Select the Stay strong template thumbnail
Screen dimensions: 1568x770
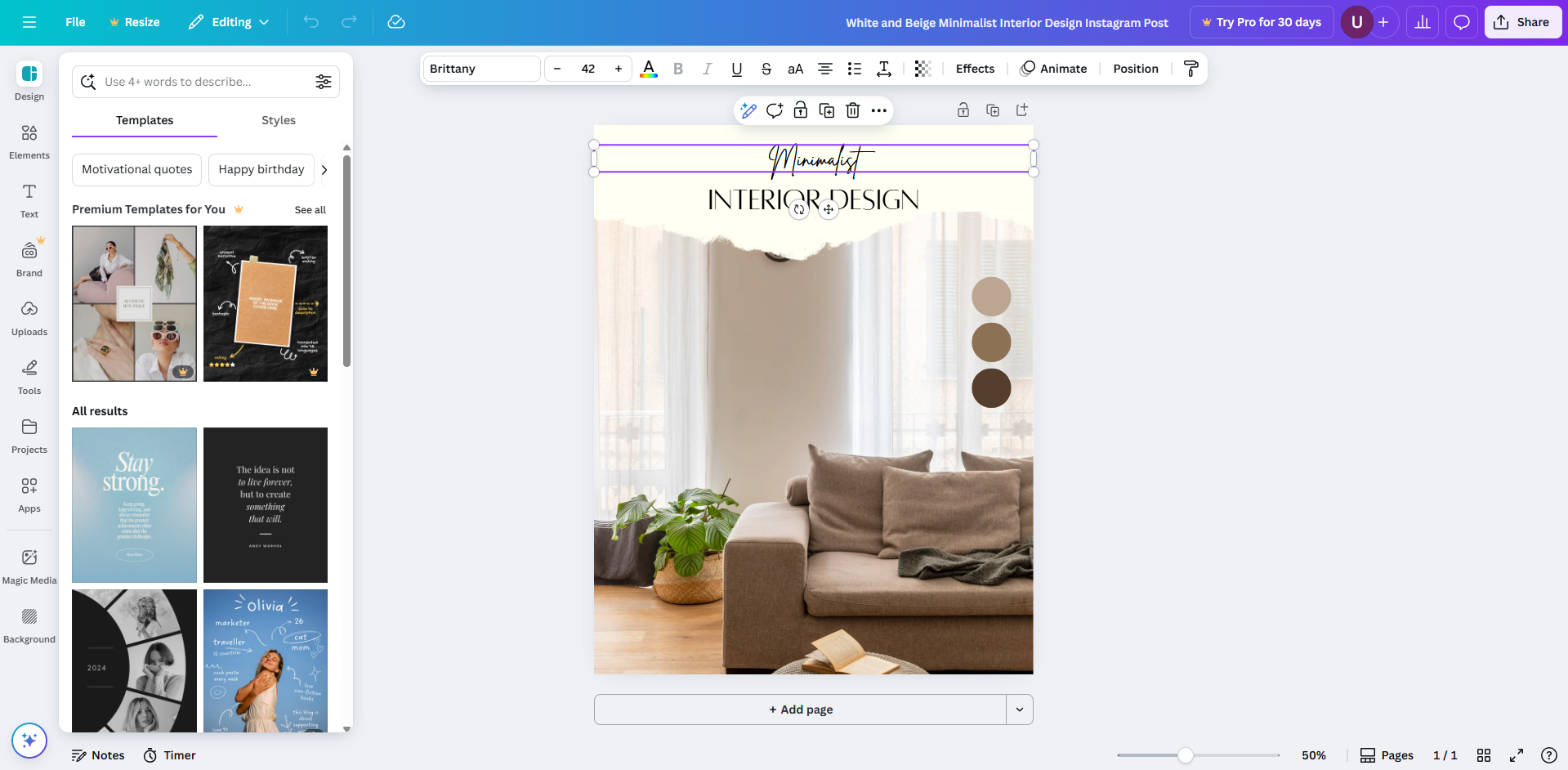[x=134, y=504]
